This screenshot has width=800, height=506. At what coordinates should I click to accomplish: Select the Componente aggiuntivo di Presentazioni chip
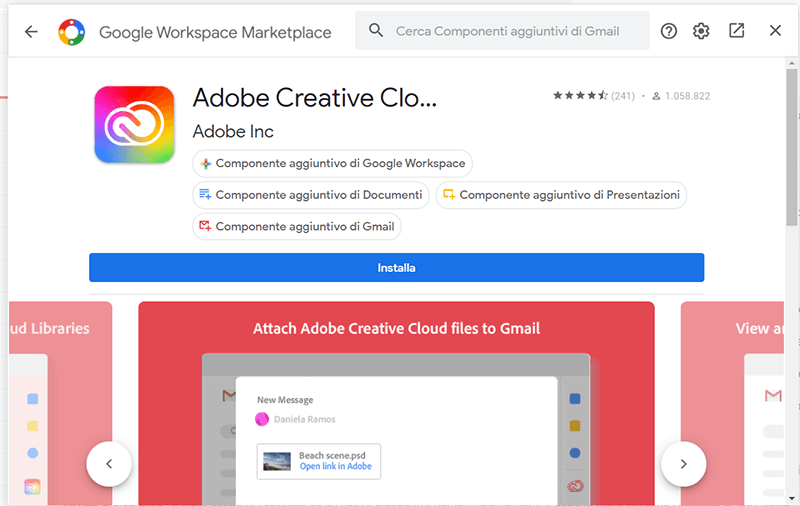(x=561, y=195)
